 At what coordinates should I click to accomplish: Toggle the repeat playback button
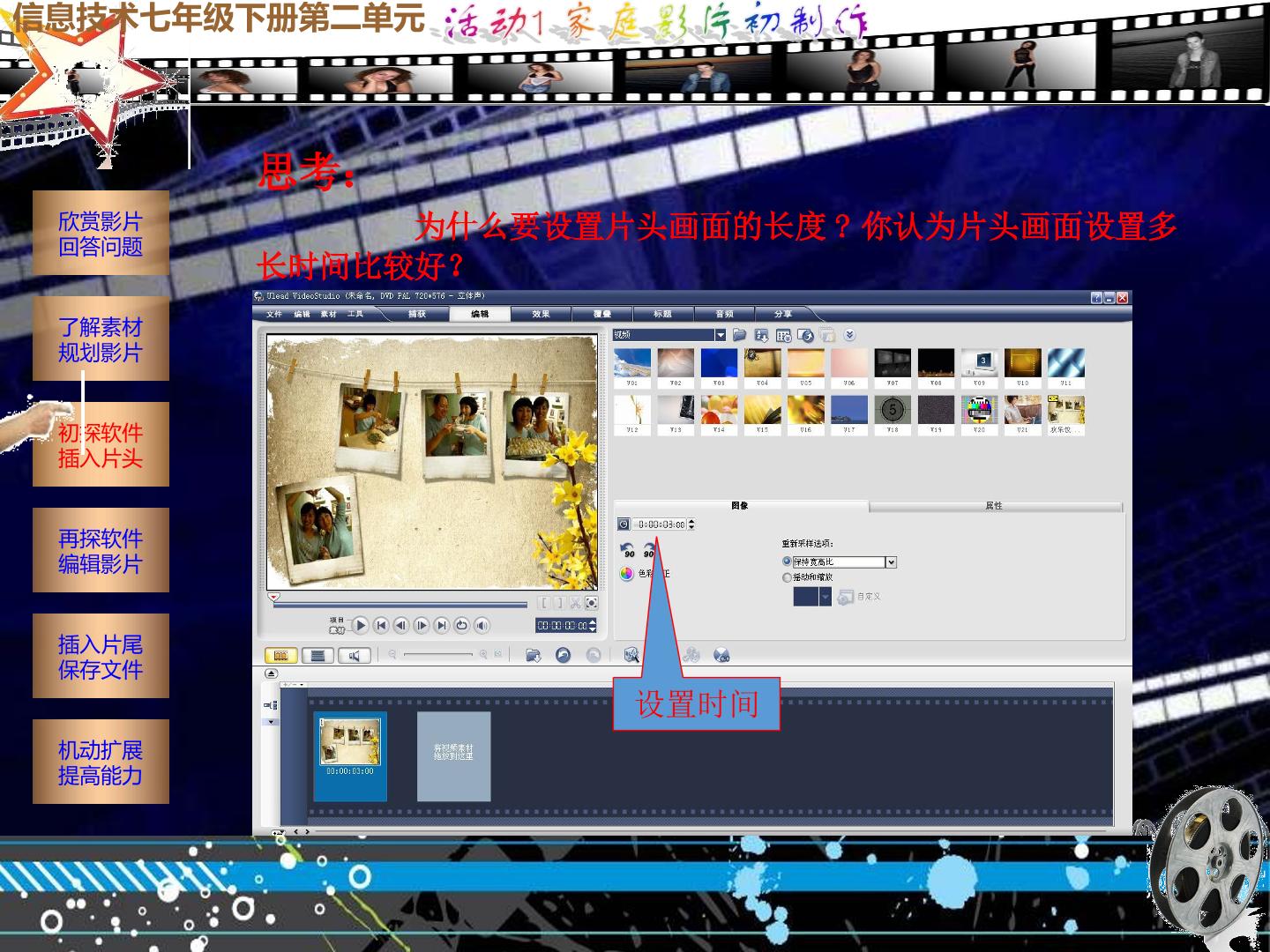pyautogui.click(x=461, y=625)
